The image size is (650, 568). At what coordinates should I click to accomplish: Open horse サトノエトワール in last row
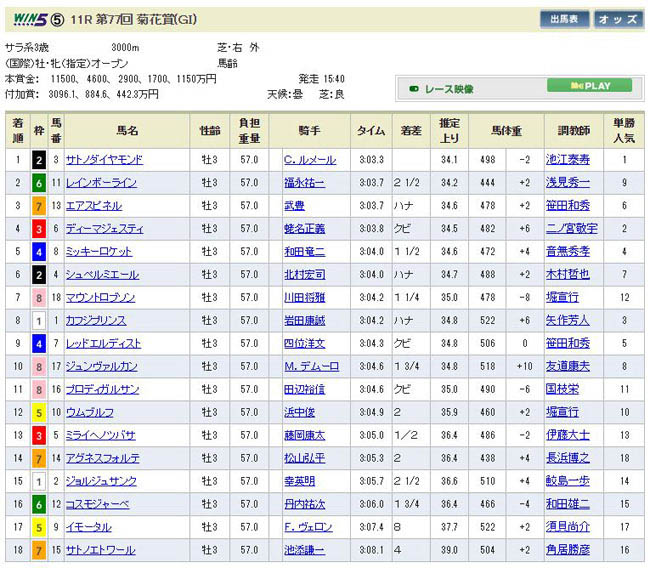tap(100, 551)
